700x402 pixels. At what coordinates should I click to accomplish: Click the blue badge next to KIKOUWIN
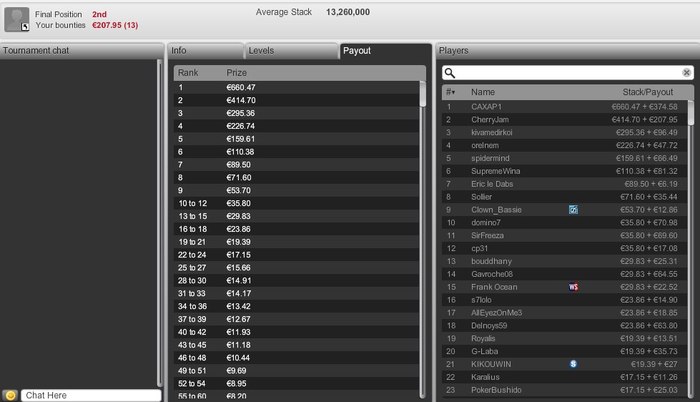point(573,364)
